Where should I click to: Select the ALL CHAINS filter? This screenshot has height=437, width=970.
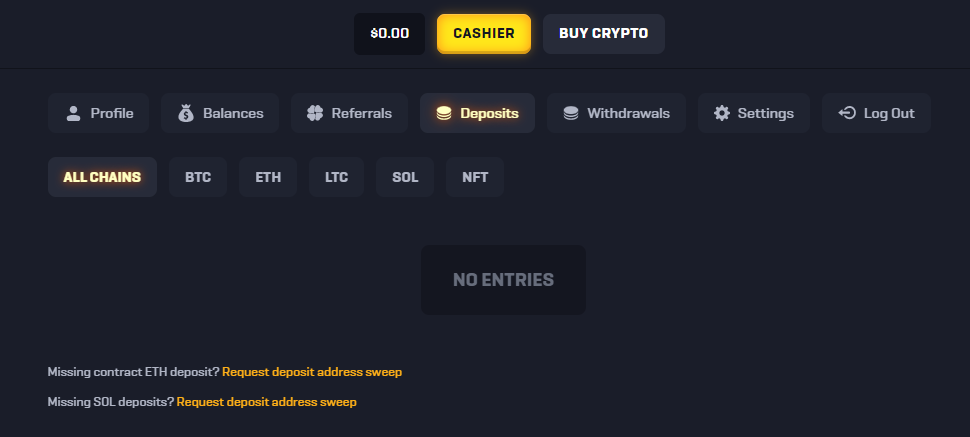pos(102,177)
